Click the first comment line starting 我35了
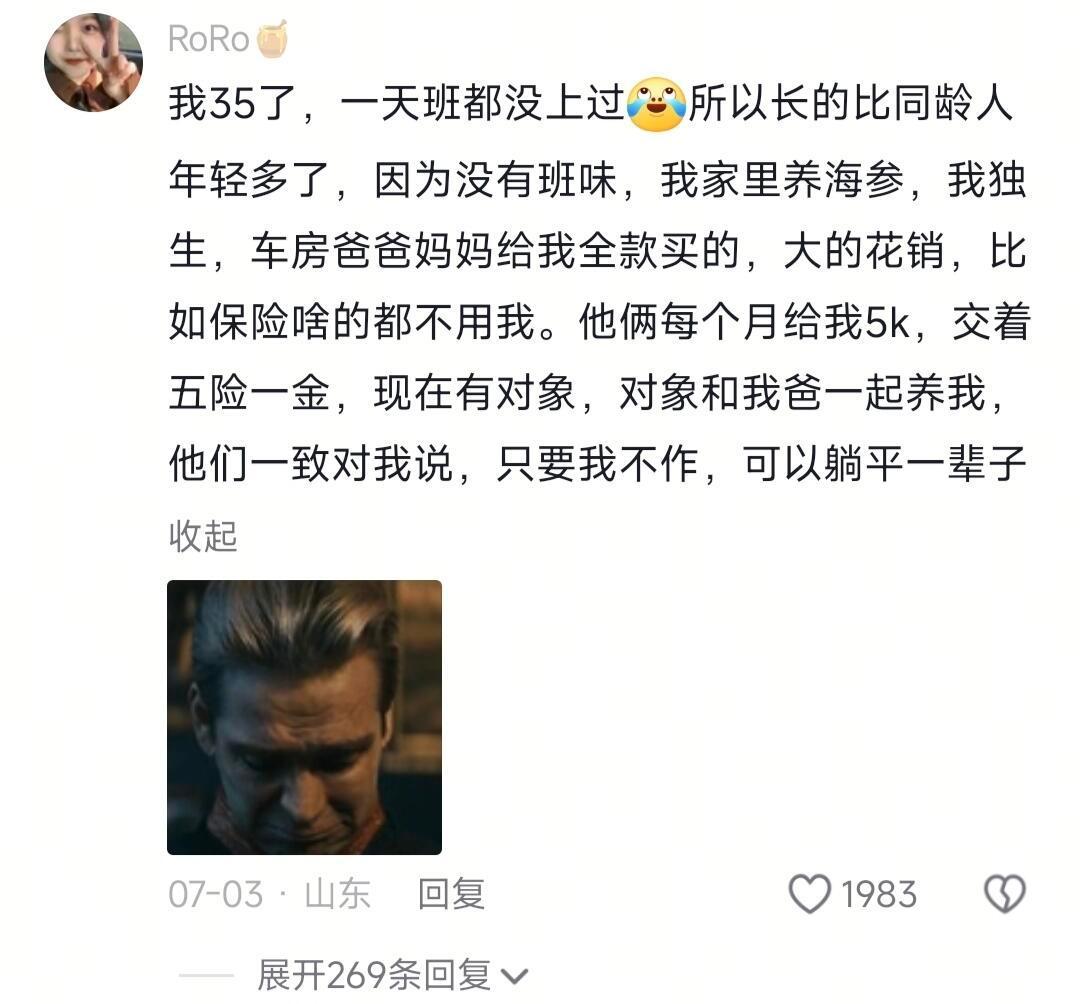The image size is (1080, 1004). click(x=590, y=104)
